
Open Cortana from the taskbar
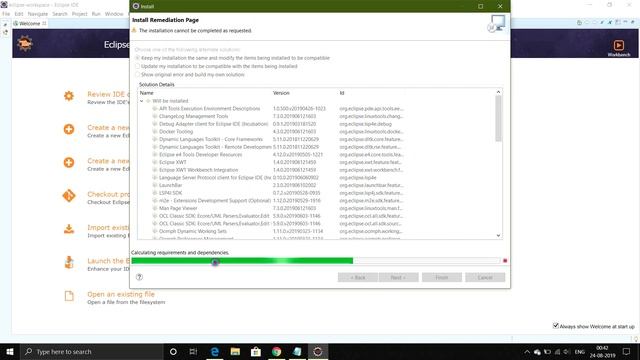point(173,351)
